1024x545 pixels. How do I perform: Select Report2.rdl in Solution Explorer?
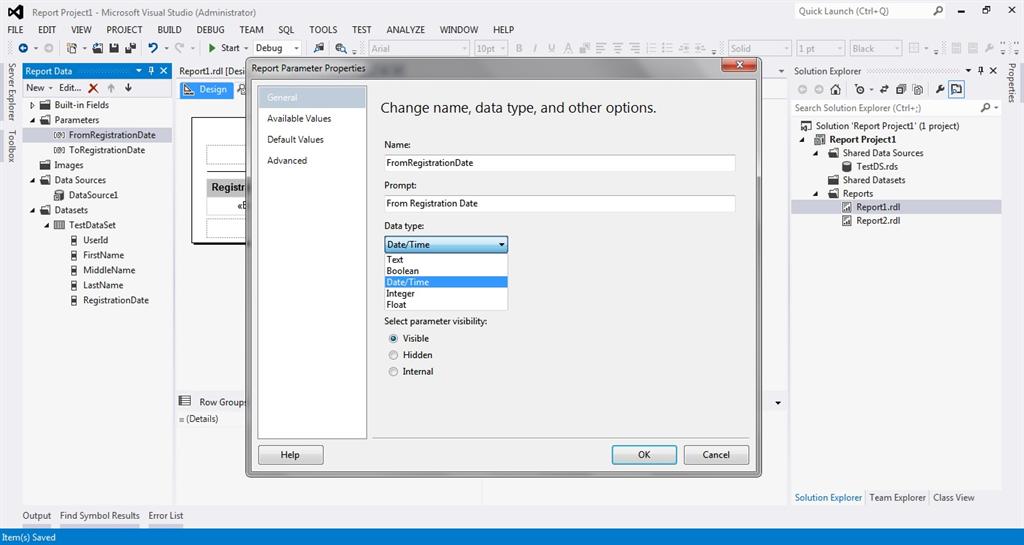[x=878, y=221]
